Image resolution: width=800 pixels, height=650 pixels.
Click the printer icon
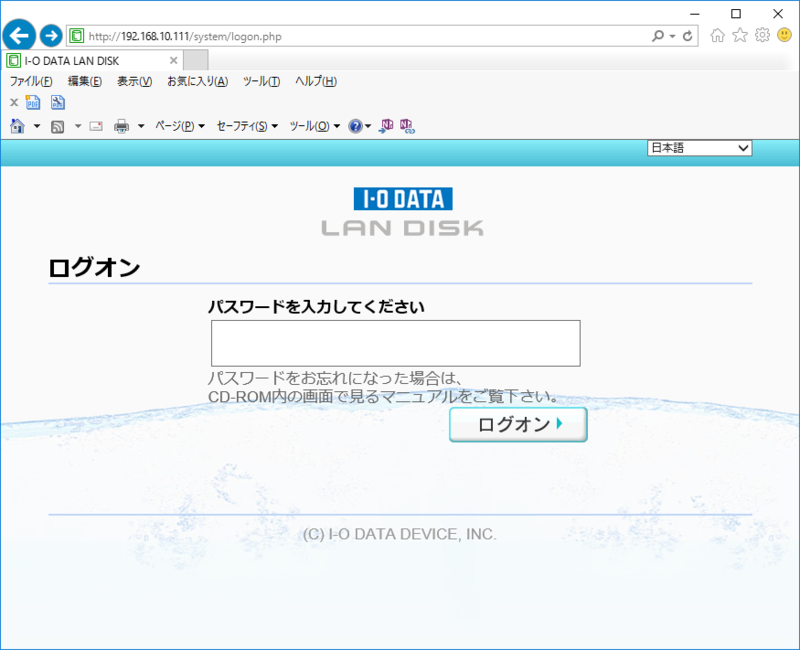pyautogui.click(x=121, y=126)
